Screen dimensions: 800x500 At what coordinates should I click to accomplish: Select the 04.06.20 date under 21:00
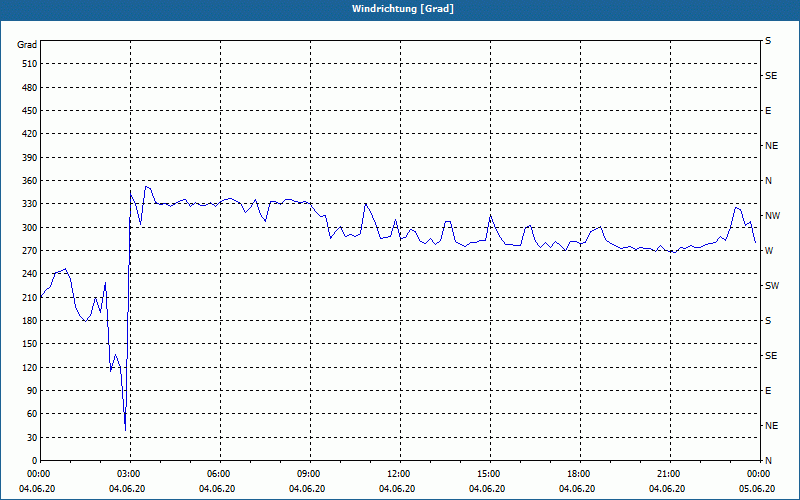pyautogui.click(x=667, y=489)
